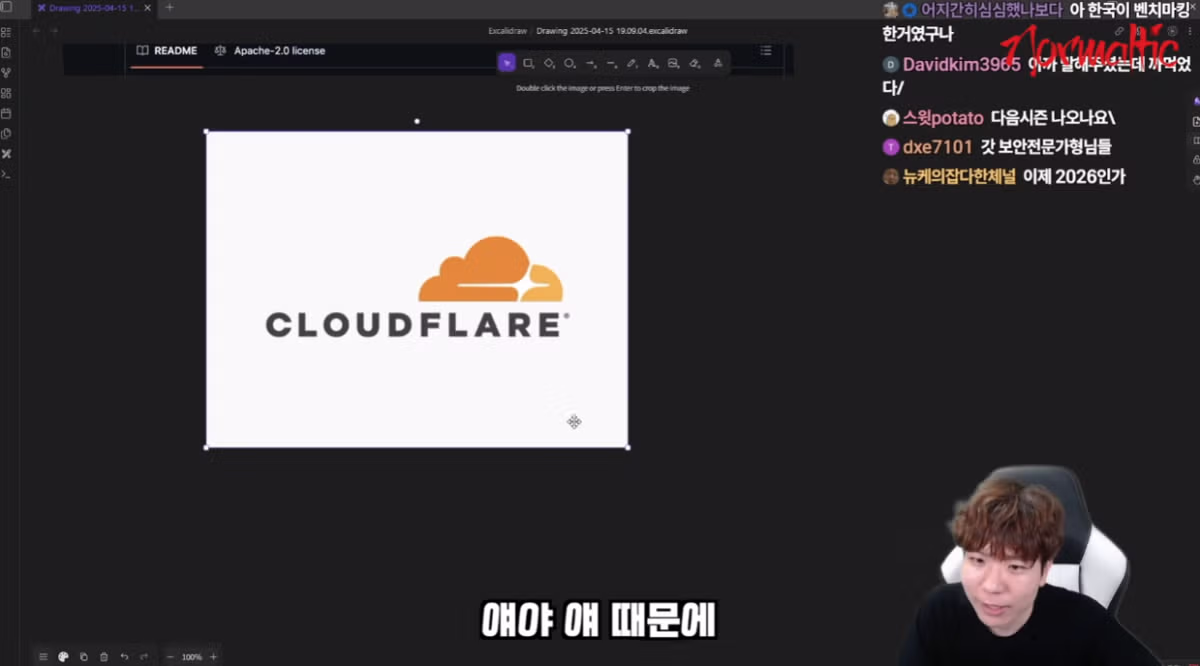1200x666 pixels.
Task: Duplicate the selected Cloudflare image
Action: (x=83, y=657)
